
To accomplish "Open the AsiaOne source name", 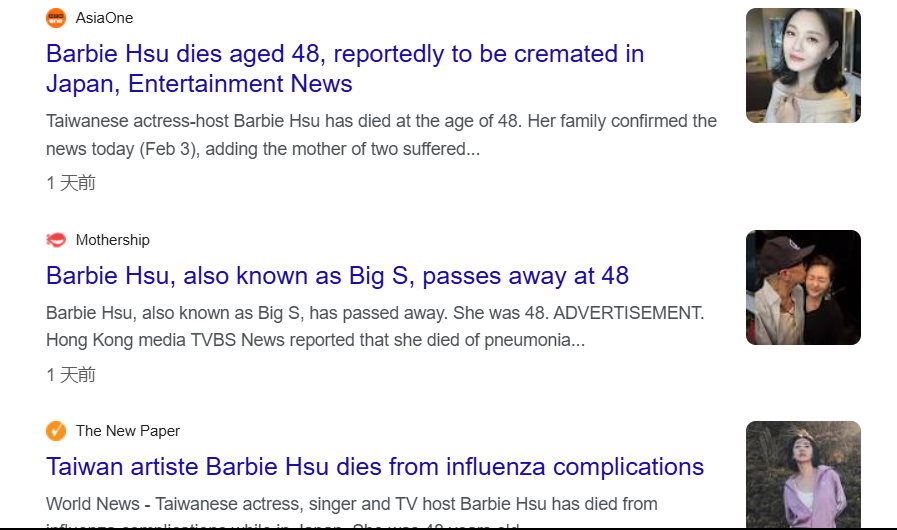I will 104,18.
